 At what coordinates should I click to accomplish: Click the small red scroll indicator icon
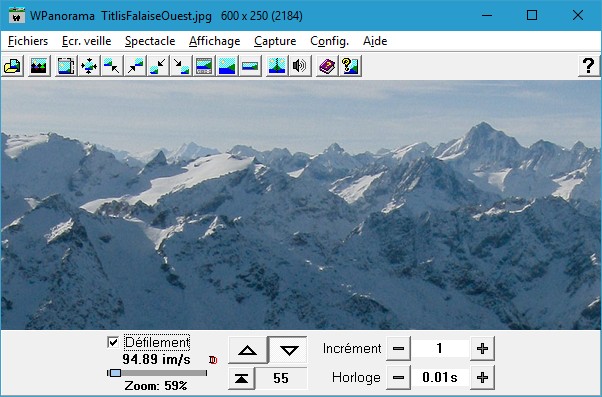(213, 360)
